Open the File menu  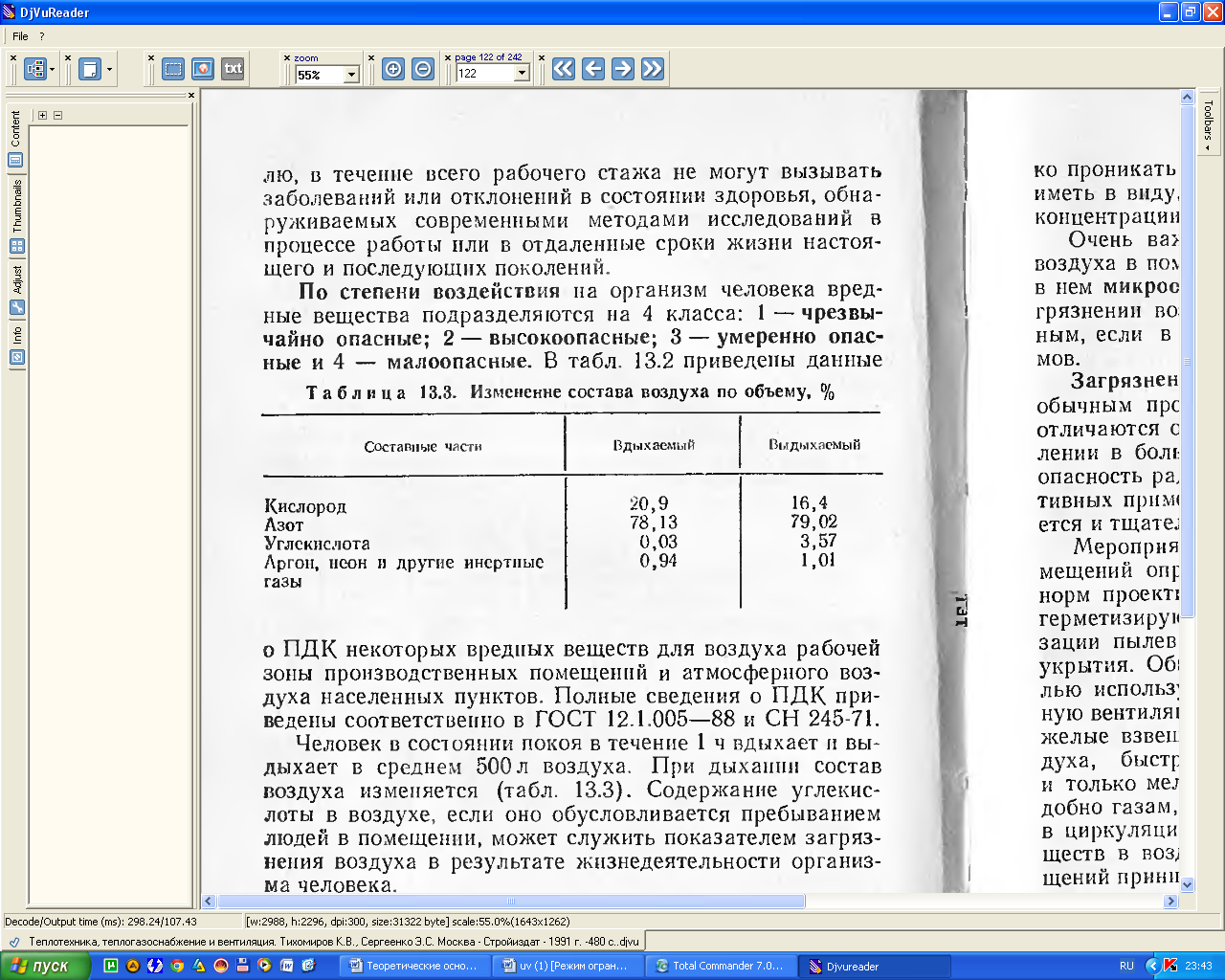pos(20,36)
